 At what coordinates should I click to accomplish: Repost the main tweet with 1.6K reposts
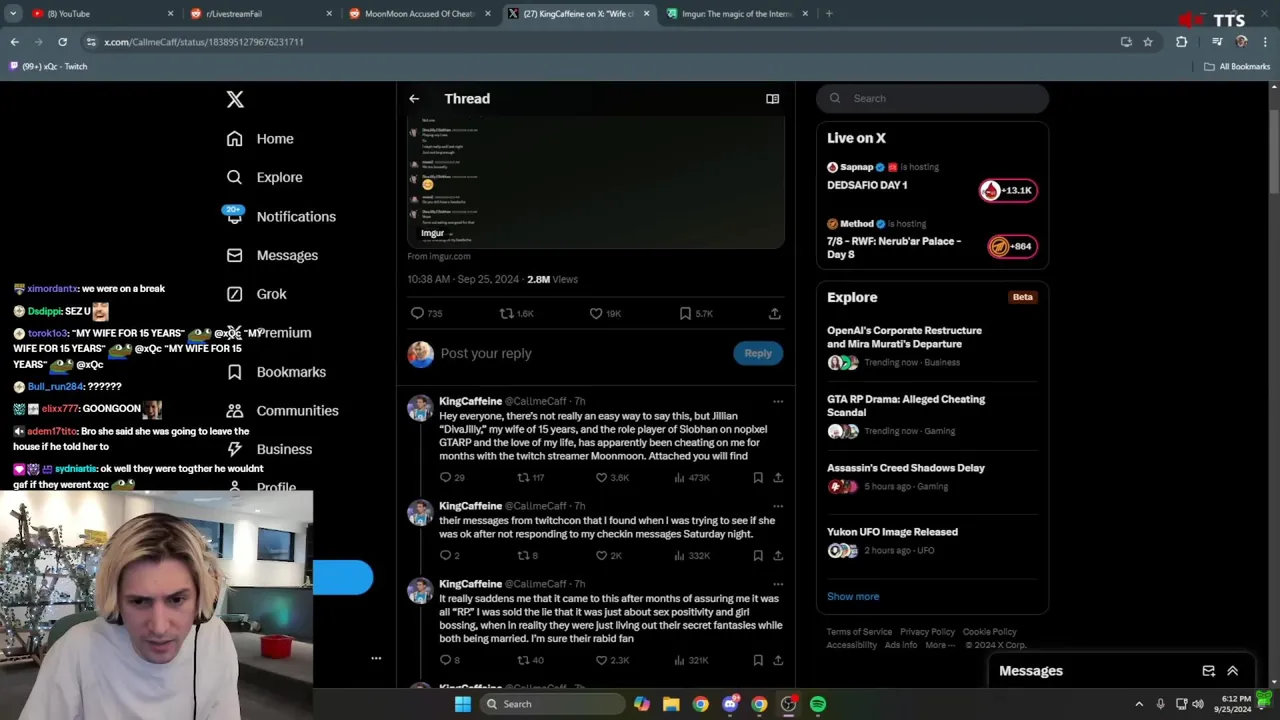(x=507, y=313)
